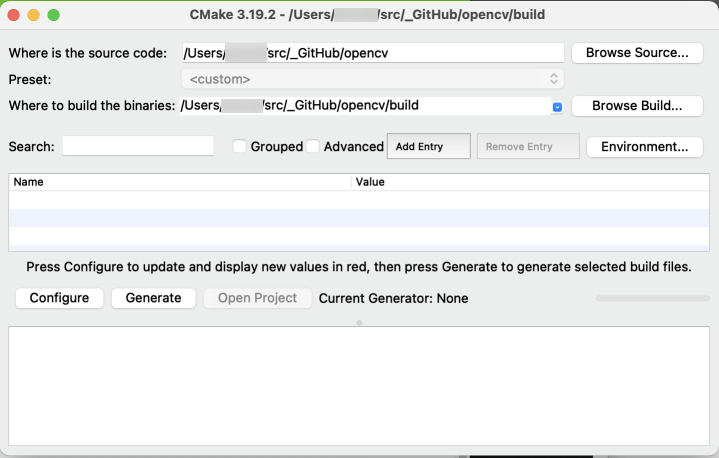Screen dimensions: 719x458
Task: Focus the Search input field
Action: (x=138, y=146)
